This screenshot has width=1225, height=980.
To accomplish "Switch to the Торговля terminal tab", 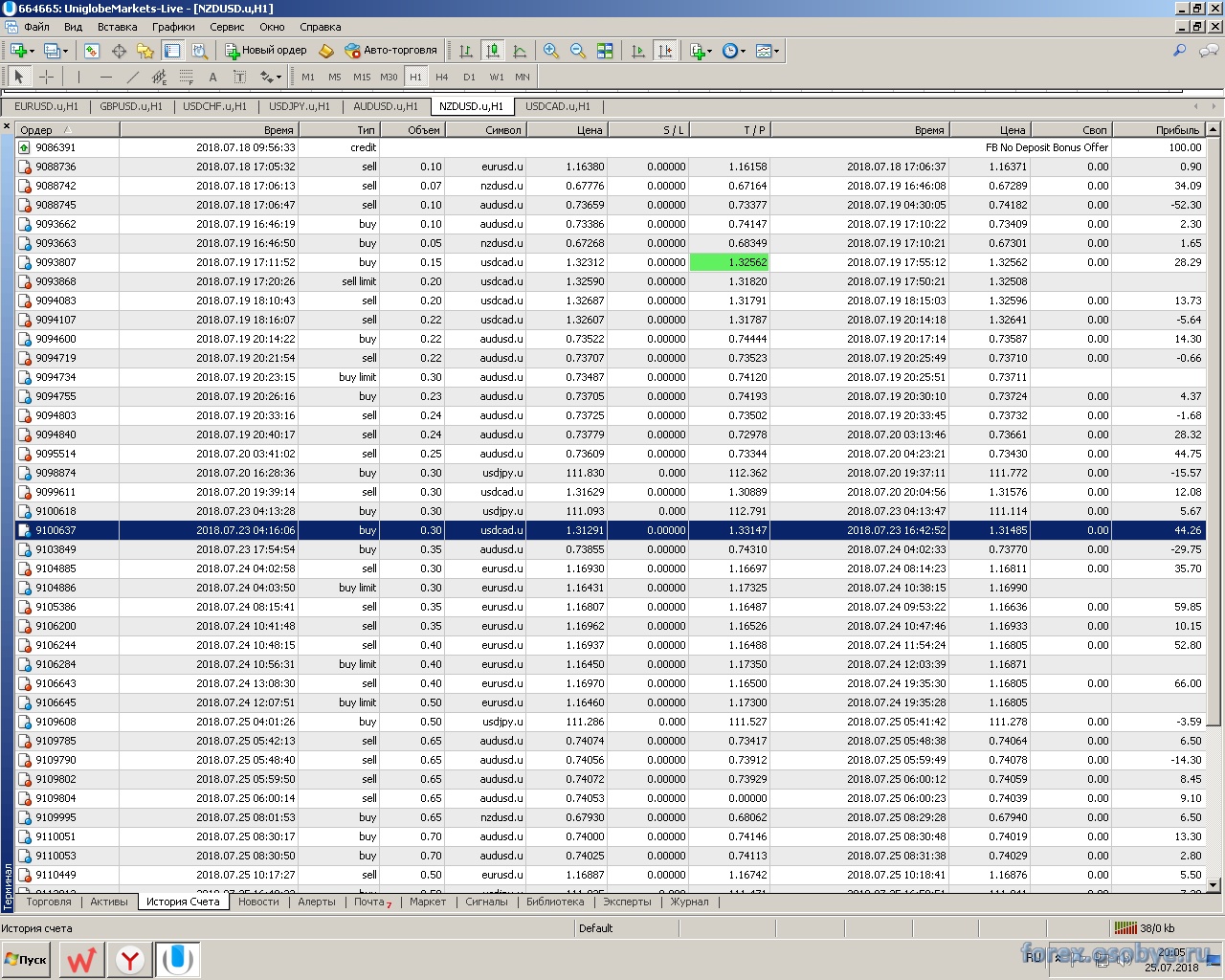I will click(x=49, y=902).
